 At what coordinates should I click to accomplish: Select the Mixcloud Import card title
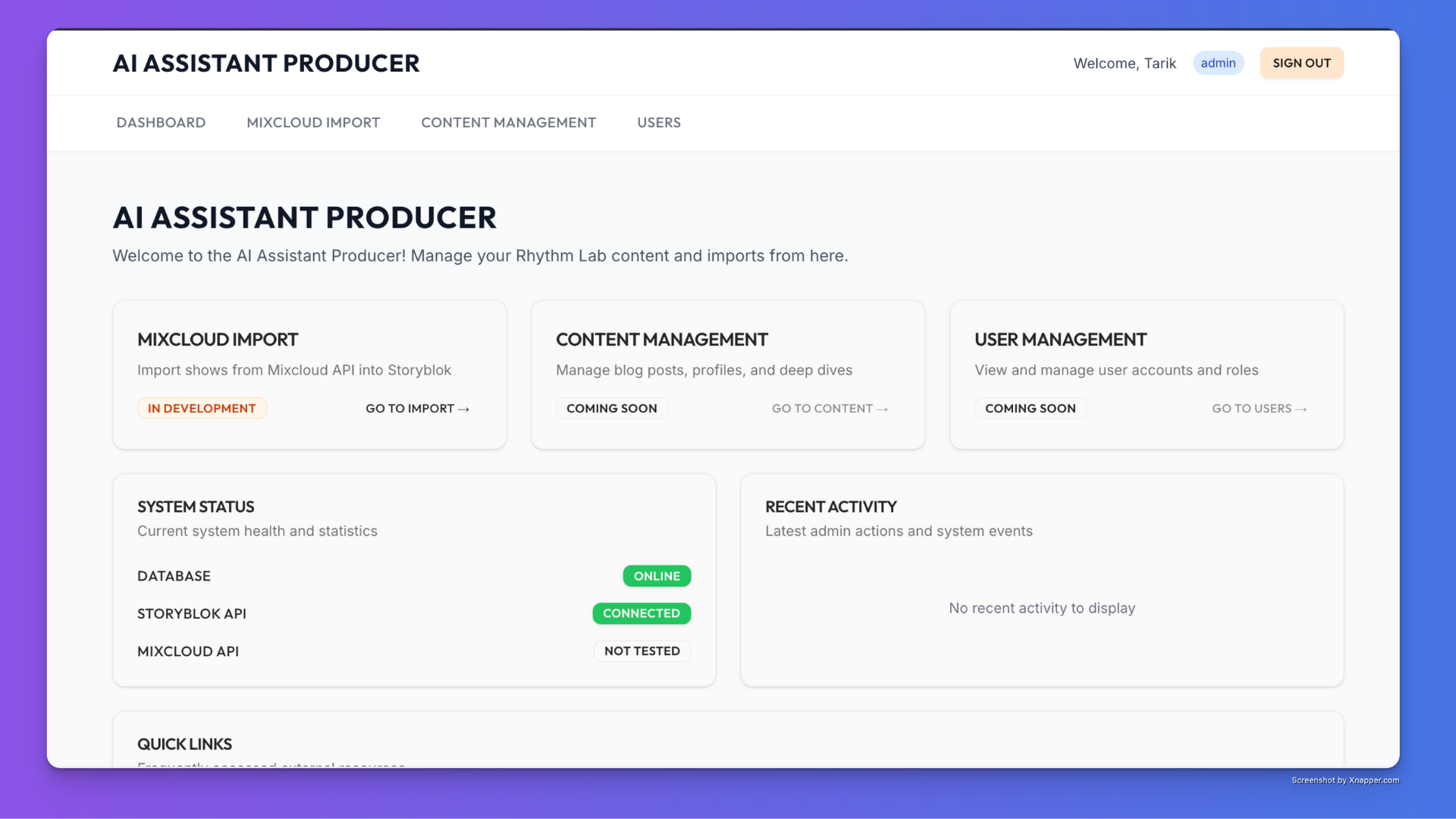(x=218, y=340)
